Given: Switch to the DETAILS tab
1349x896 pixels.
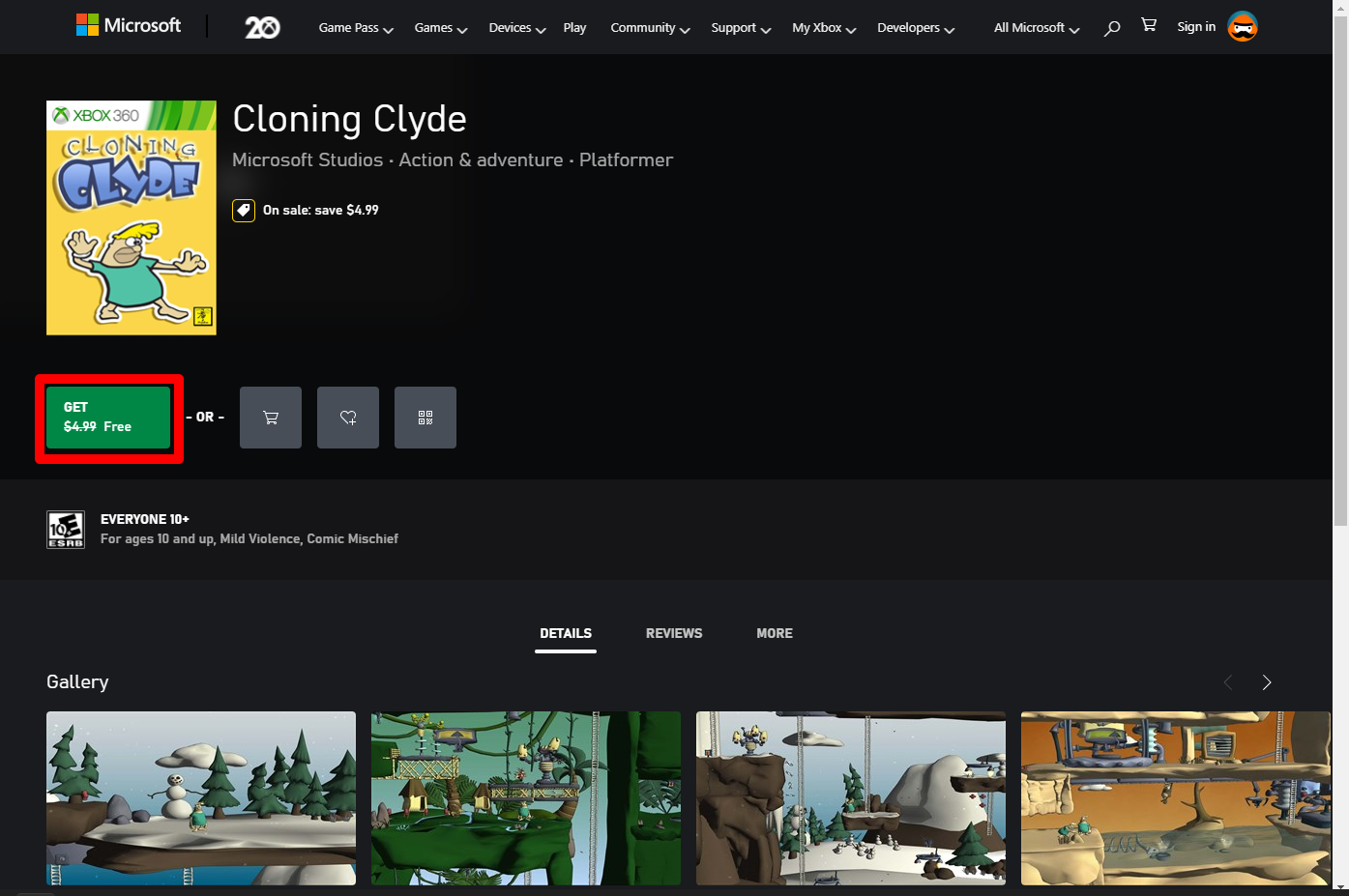Looking at the screenshot, I should tap(566, 634).
